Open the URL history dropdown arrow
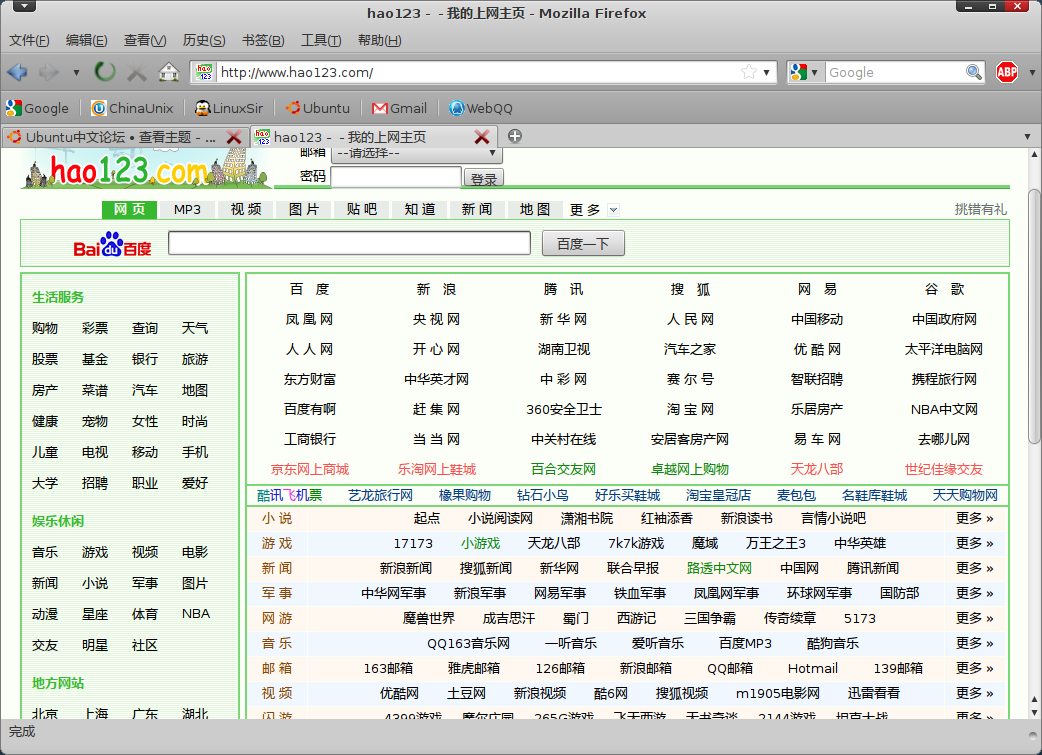The image size is (1042, 755). [766, 72]
